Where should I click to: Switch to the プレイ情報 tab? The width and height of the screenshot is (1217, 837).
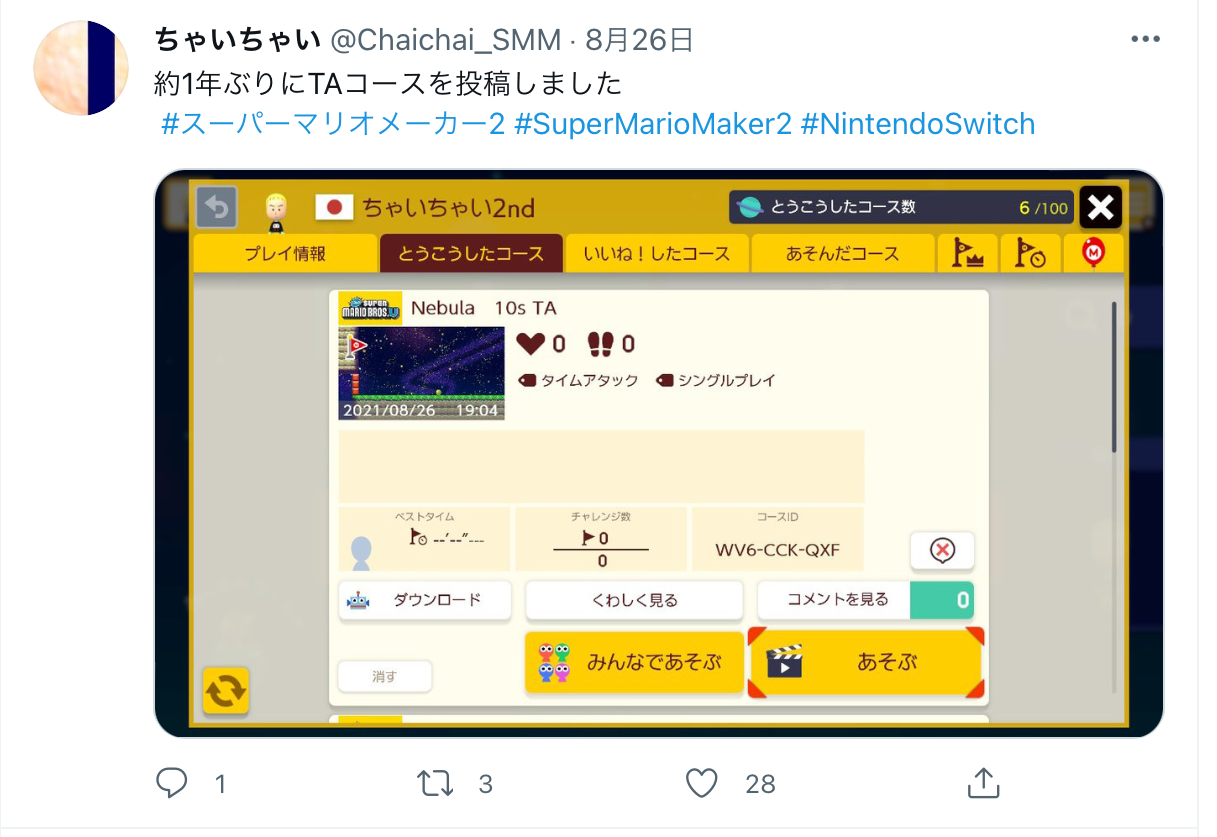tap(285, 254)
